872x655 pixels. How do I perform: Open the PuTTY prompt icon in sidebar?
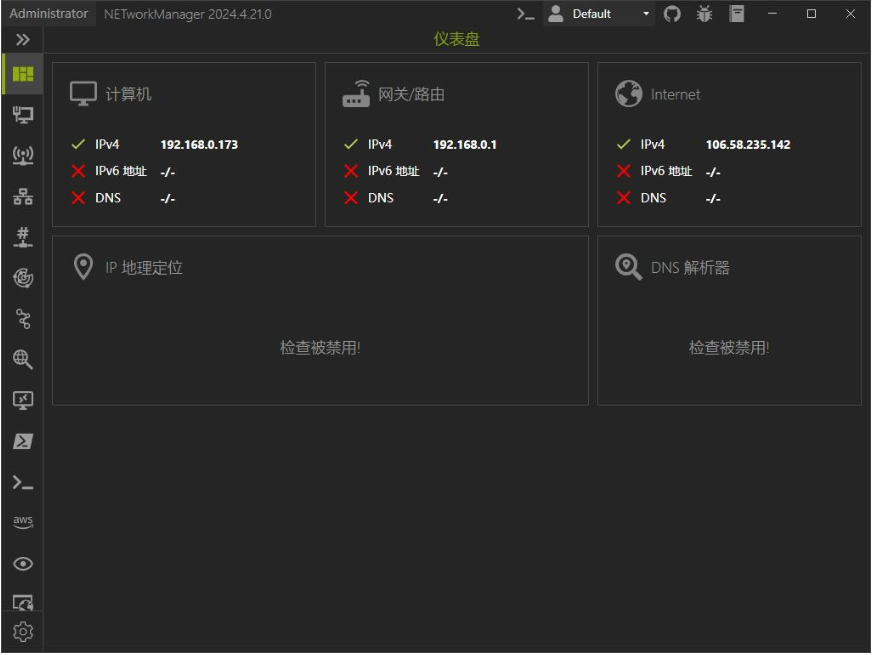(23, 482)
